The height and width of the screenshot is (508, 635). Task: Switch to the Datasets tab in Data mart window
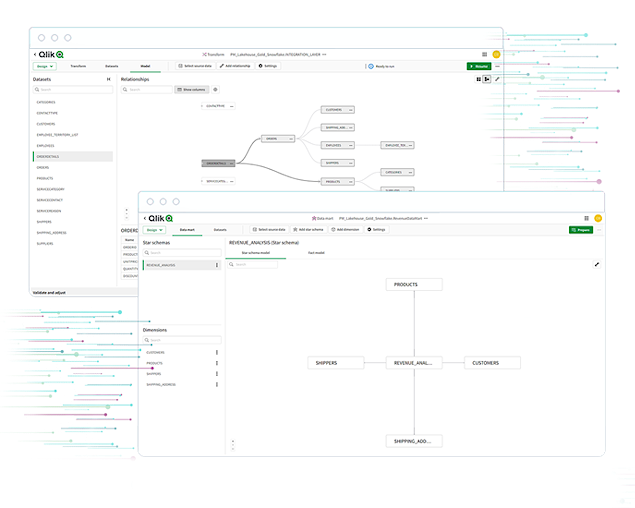(219, 229)
